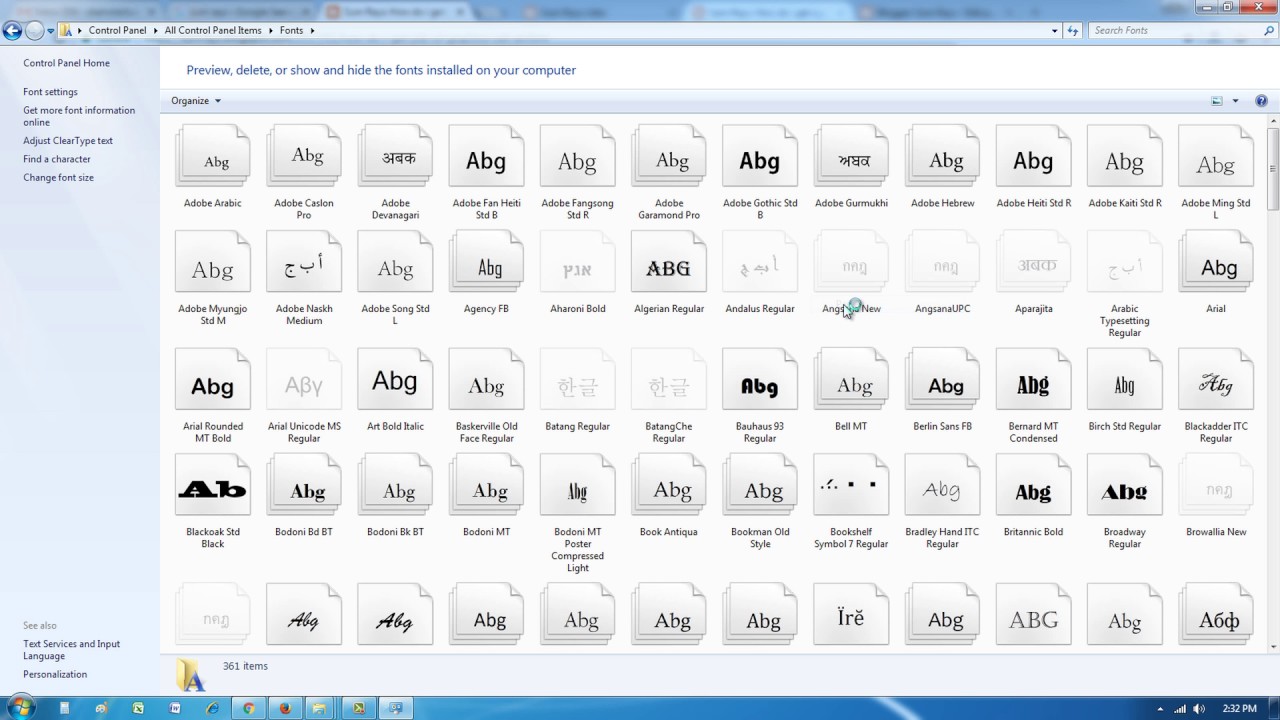The image size is (1280, 720).
Task: Open the address bar history dropdown
Action: coord(1055,30)
